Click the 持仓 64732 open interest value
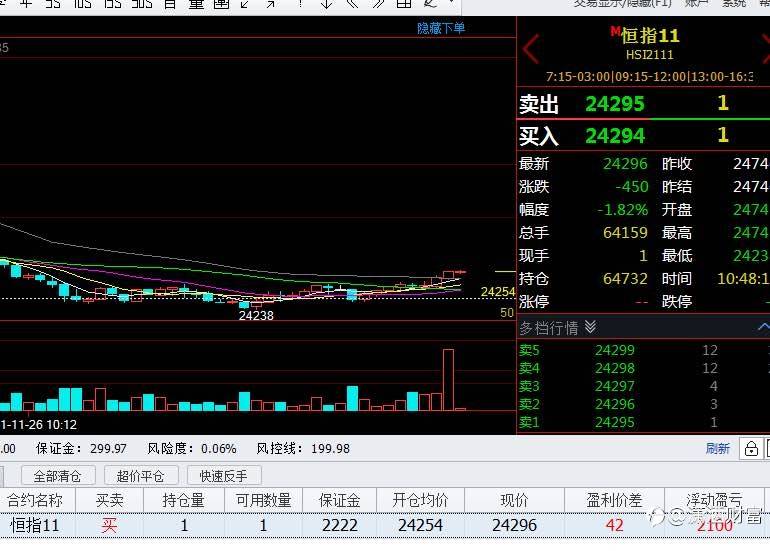Viewport: 770px width, 551px height. coord(625,278)
